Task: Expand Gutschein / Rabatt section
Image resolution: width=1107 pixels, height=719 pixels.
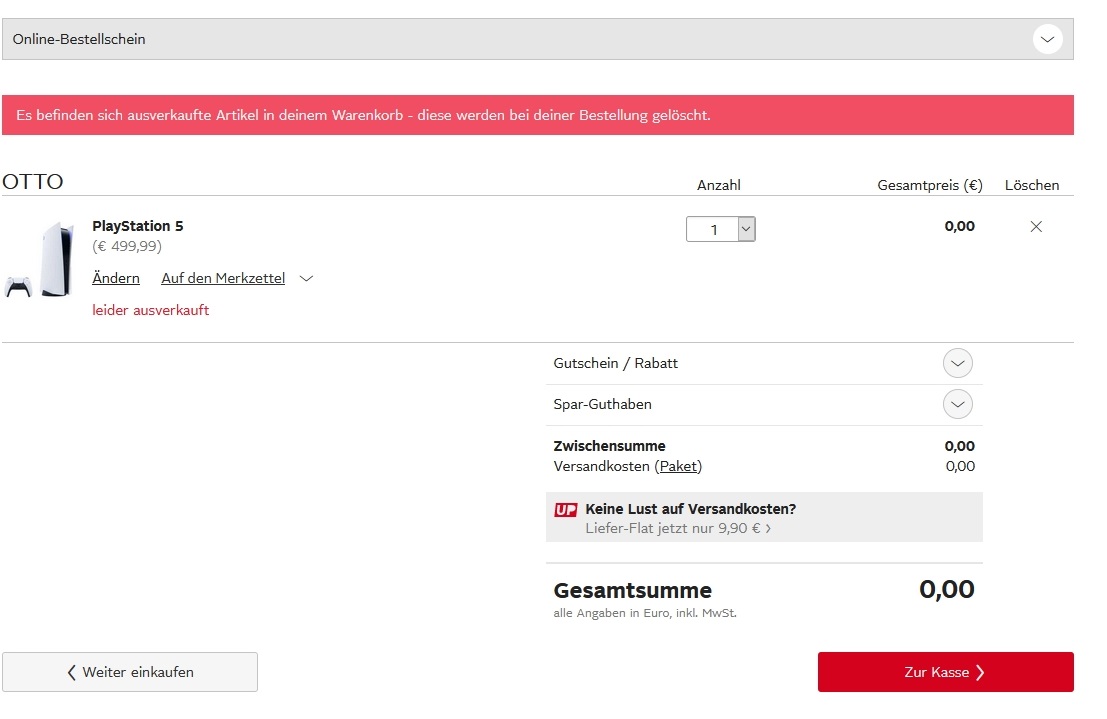Action: pos(957,363)
